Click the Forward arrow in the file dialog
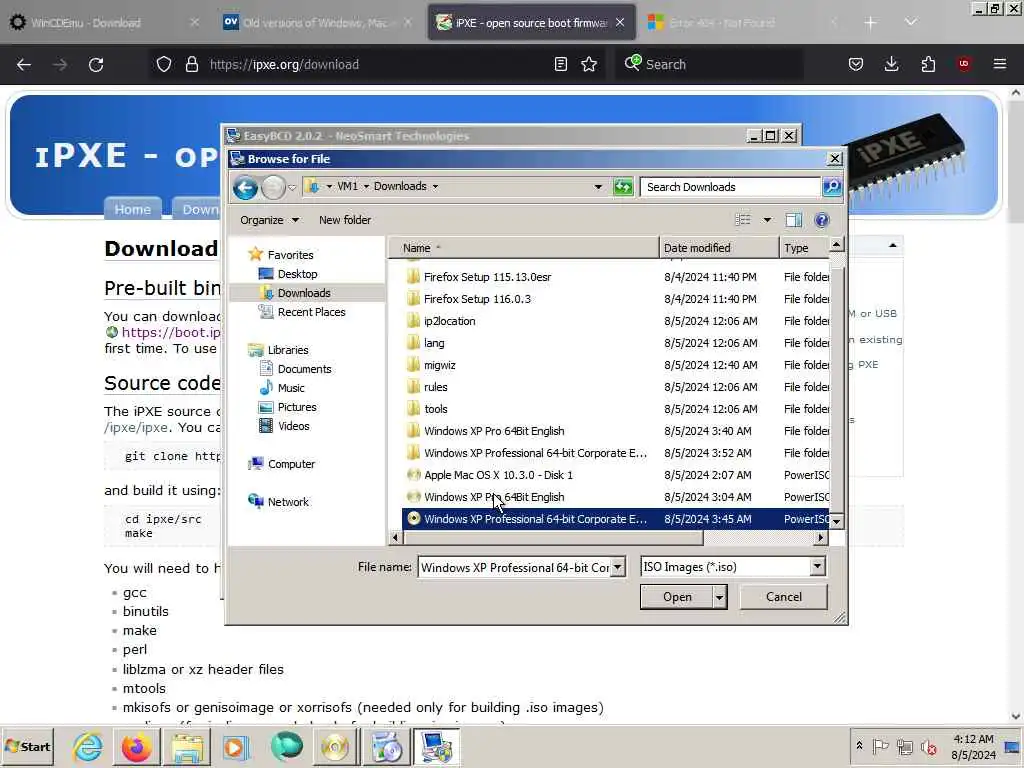The image size is (1024, 768). (x=273, y=187)
